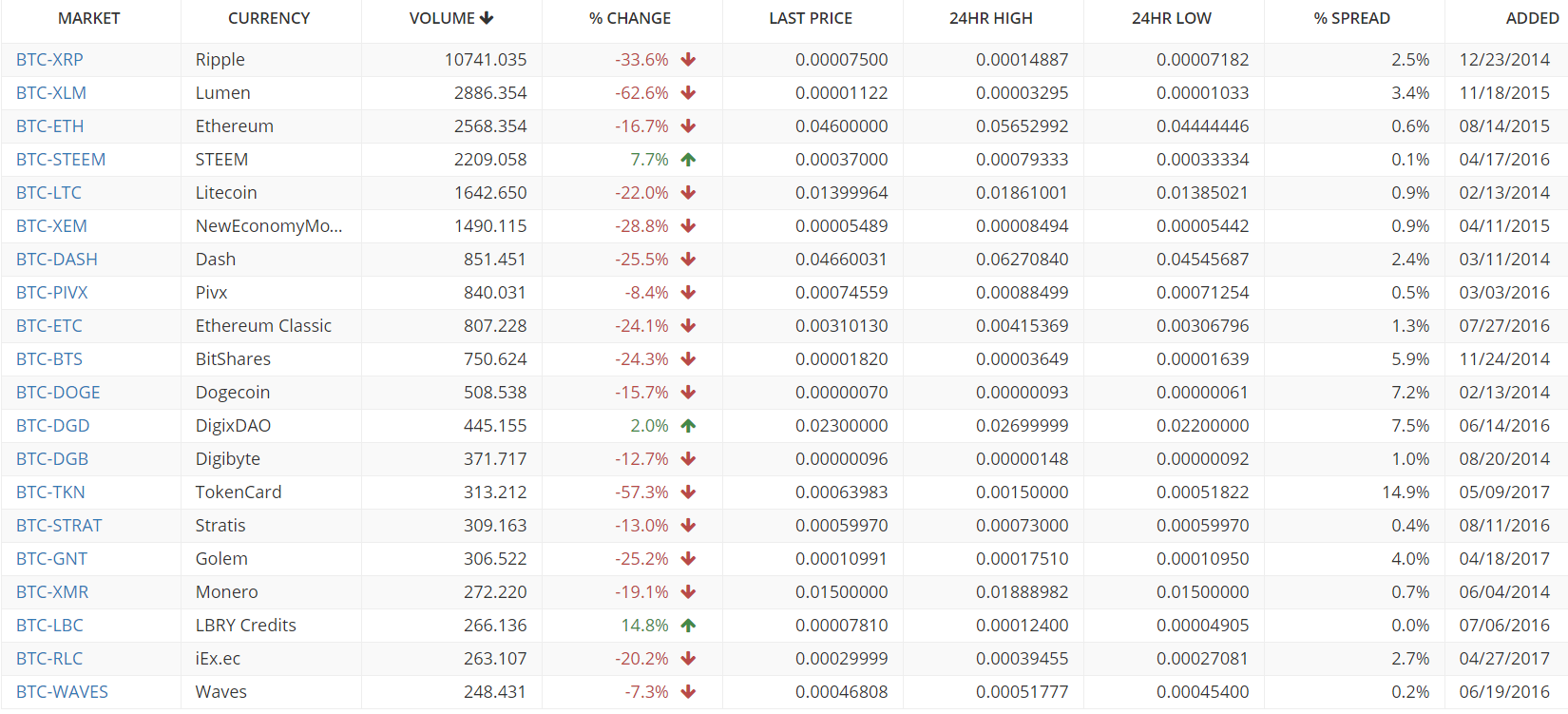Click the red down arrow in BTC-GNT row
1568x714 pixels.
click(688, 559)
